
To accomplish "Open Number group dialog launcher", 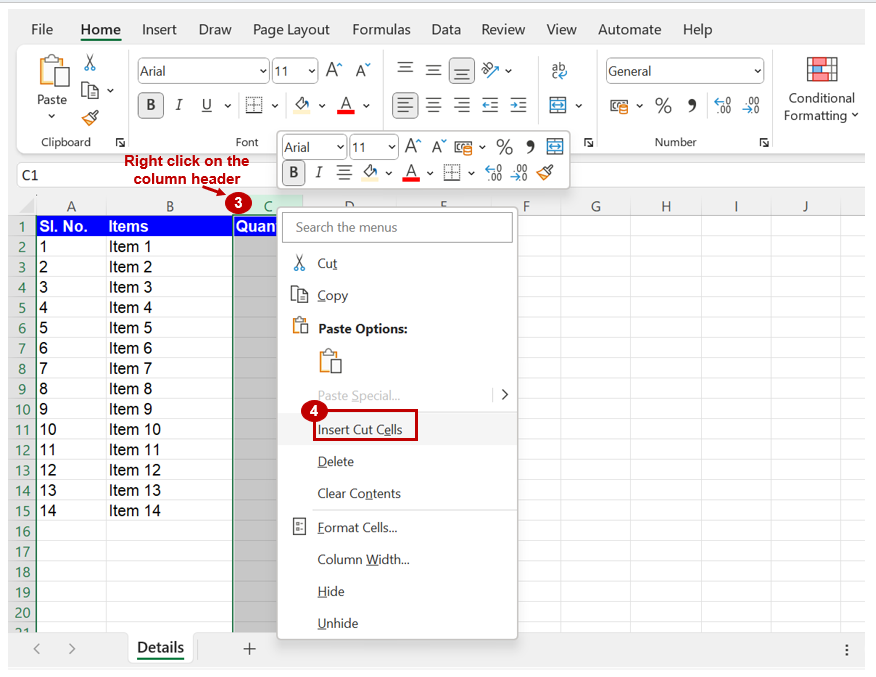I will click(764, 142).
